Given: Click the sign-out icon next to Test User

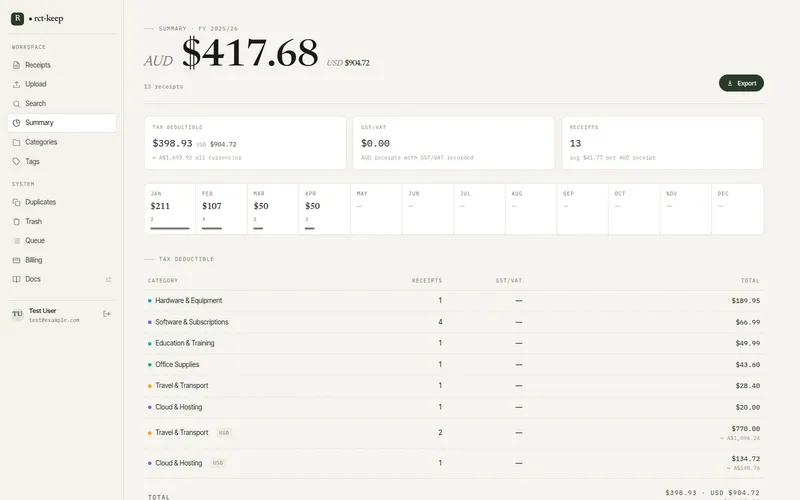Looking at the screenshot, I should click(107, 314).
